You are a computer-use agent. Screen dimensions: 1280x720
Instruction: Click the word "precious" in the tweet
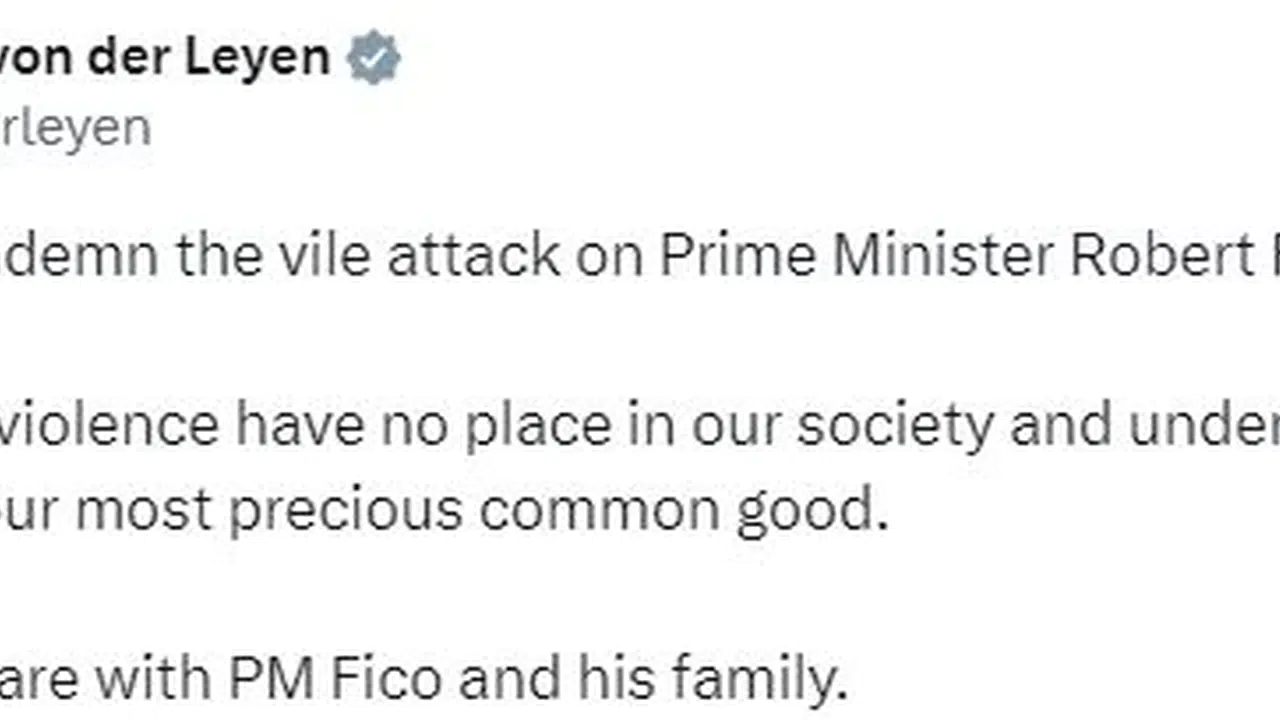click(x=346, y=510)
